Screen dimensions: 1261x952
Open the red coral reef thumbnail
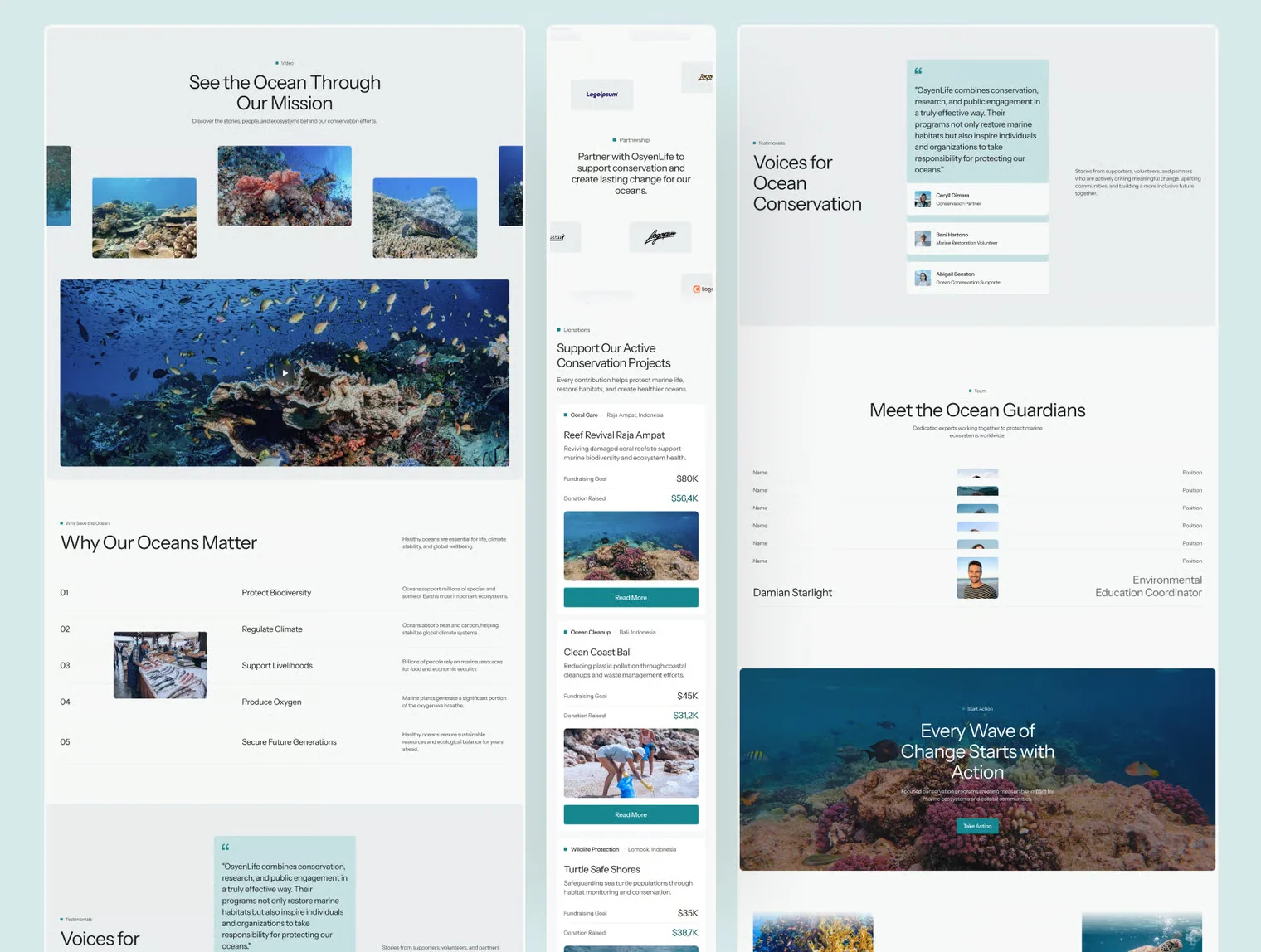click(285, 186)
